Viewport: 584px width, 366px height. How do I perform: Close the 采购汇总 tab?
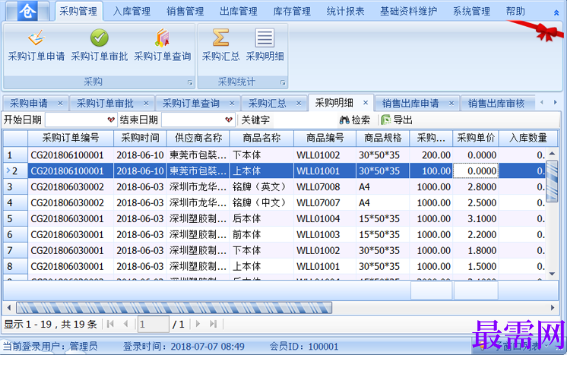(299, 103)
